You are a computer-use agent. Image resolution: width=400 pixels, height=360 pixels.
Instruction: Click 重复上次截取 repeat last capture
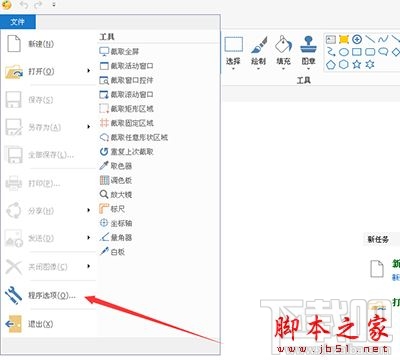(x=127, y=152)
